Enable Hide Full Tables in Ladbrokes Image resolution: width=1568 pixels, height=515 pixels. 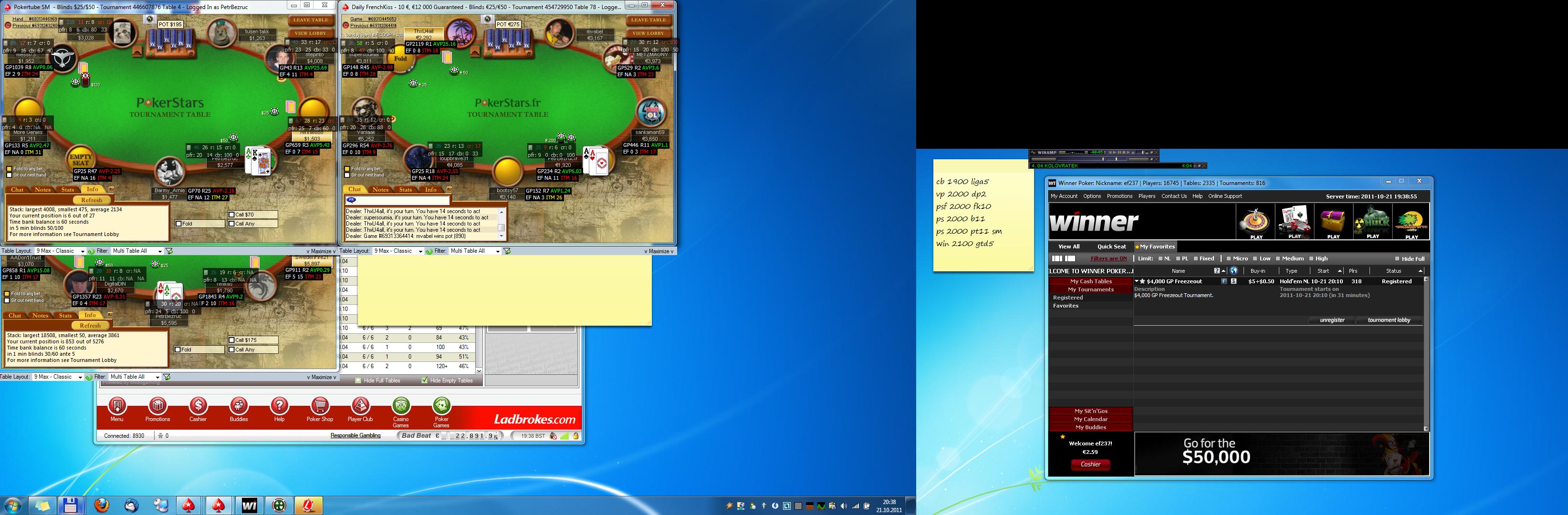[358, 381]
